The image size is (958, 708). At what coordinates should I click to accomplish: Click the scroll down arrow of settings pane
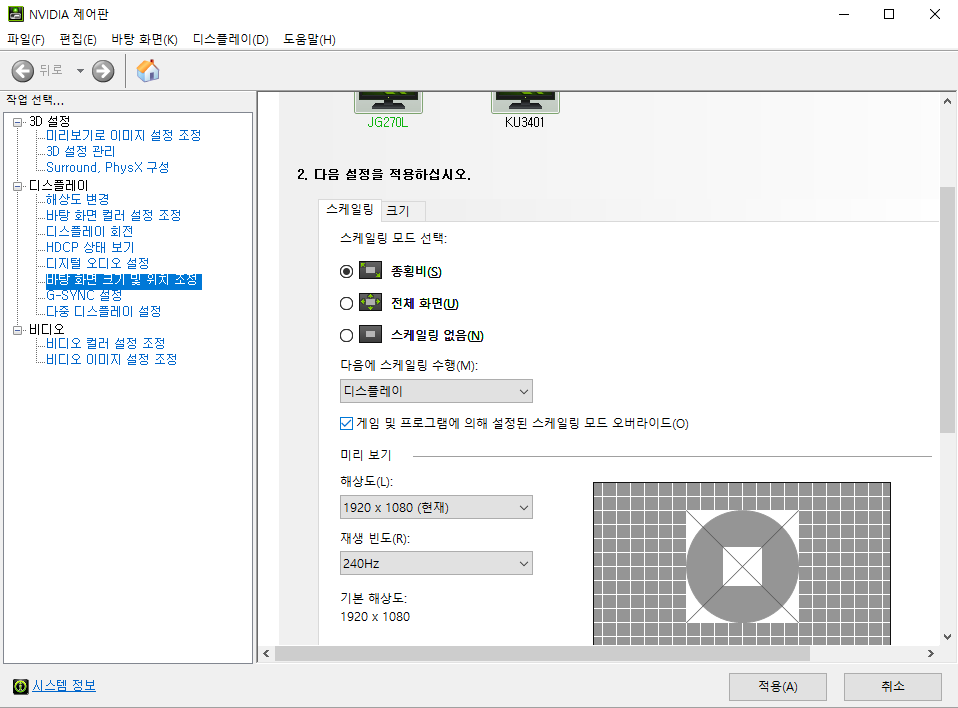947,637
